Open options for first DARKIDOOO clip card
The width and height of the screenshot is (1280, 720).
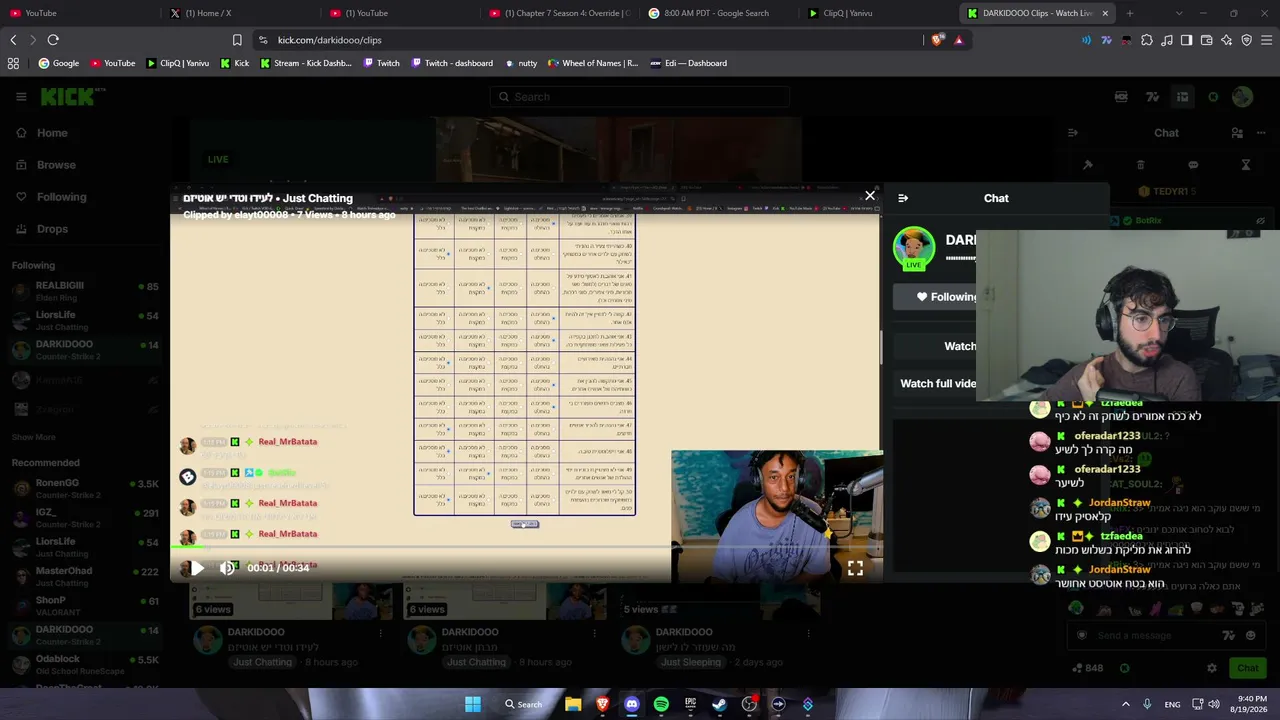point(380,633)
